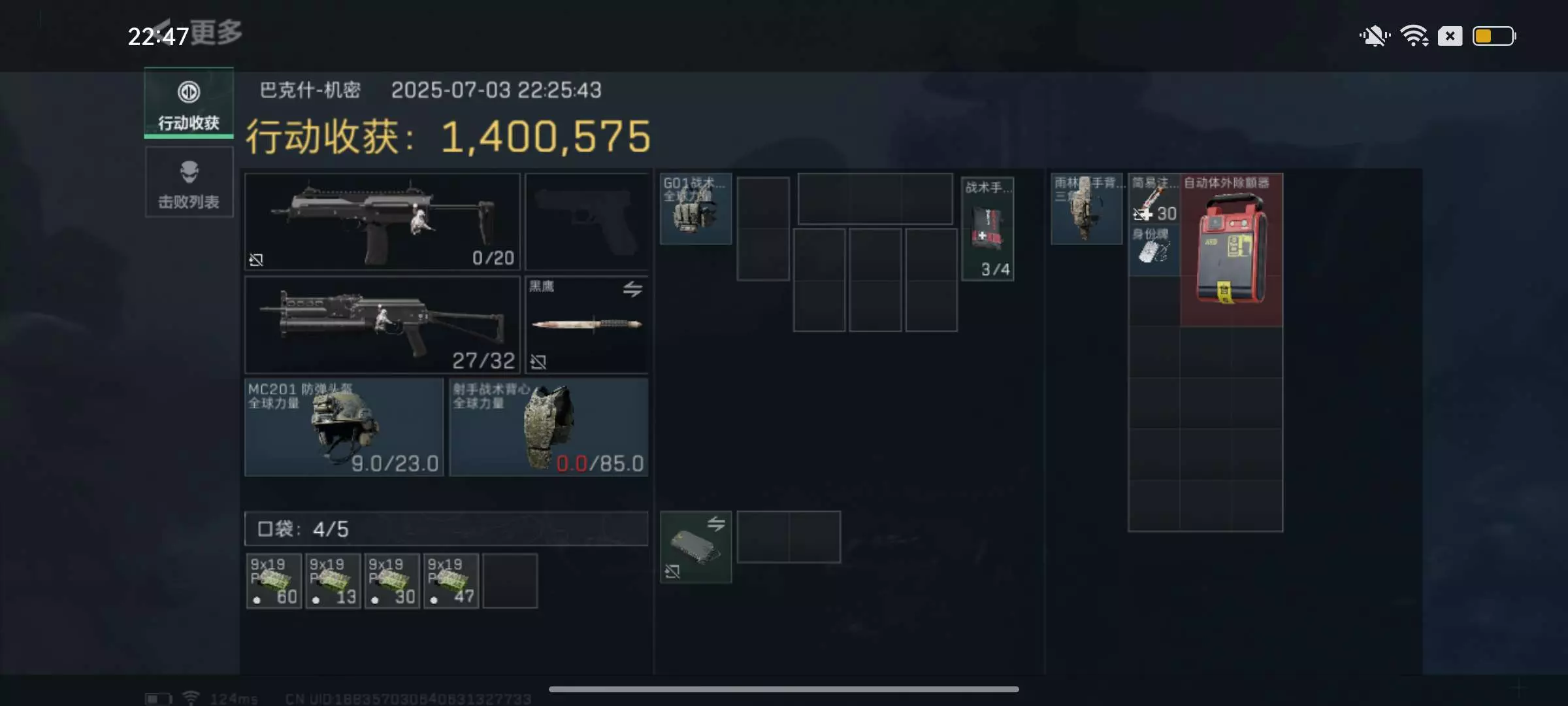Click the 9x19 ammo stack of 60

click(x=274, y=581)
